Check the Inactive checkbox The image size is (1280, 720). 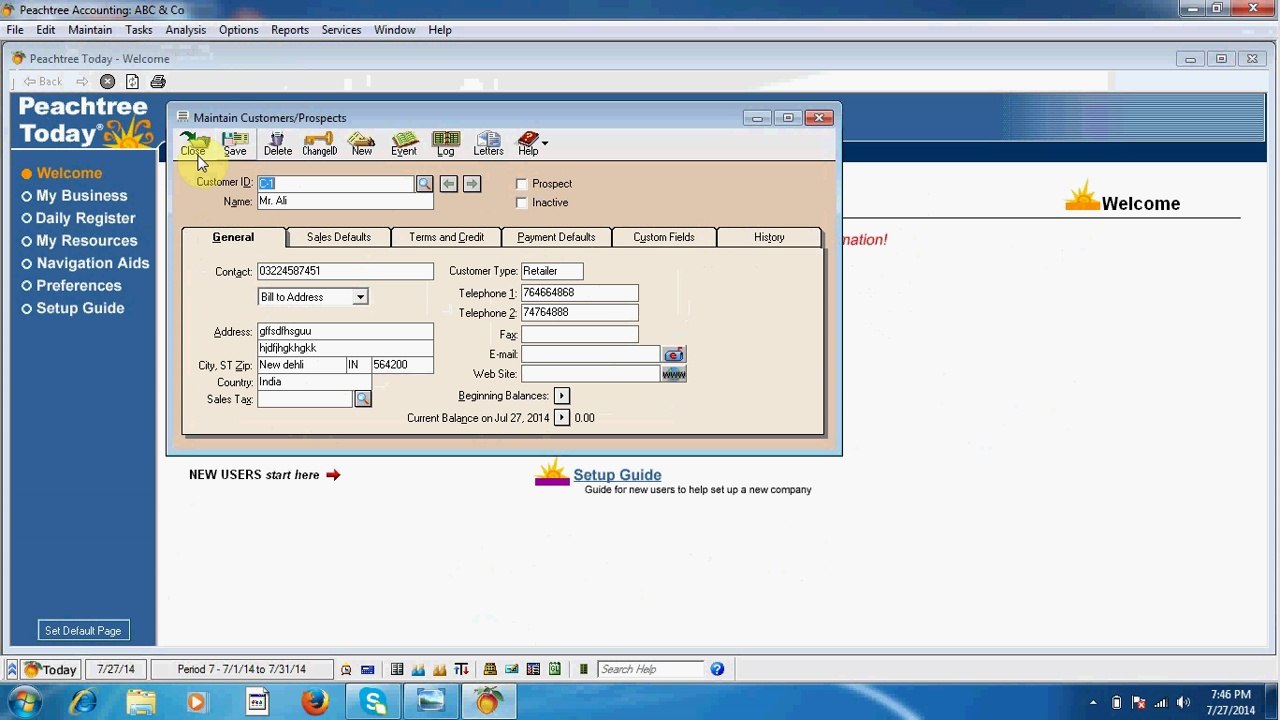tap(521, 203)
